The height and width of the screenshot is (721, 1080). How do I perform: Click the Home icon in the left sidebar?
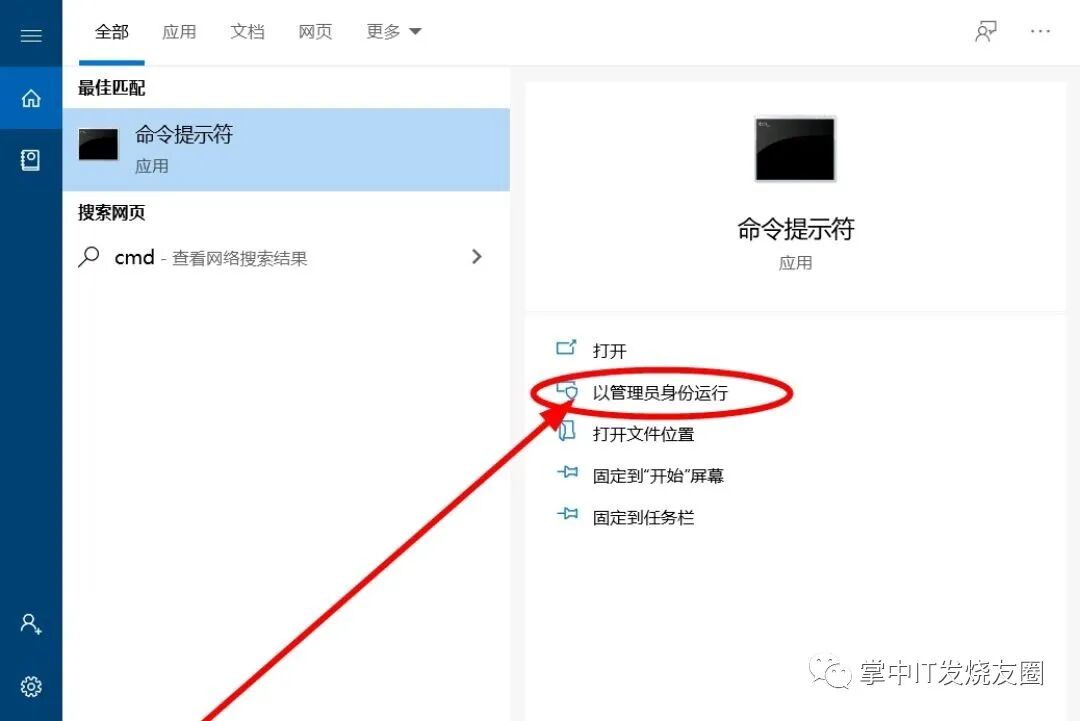31,98
